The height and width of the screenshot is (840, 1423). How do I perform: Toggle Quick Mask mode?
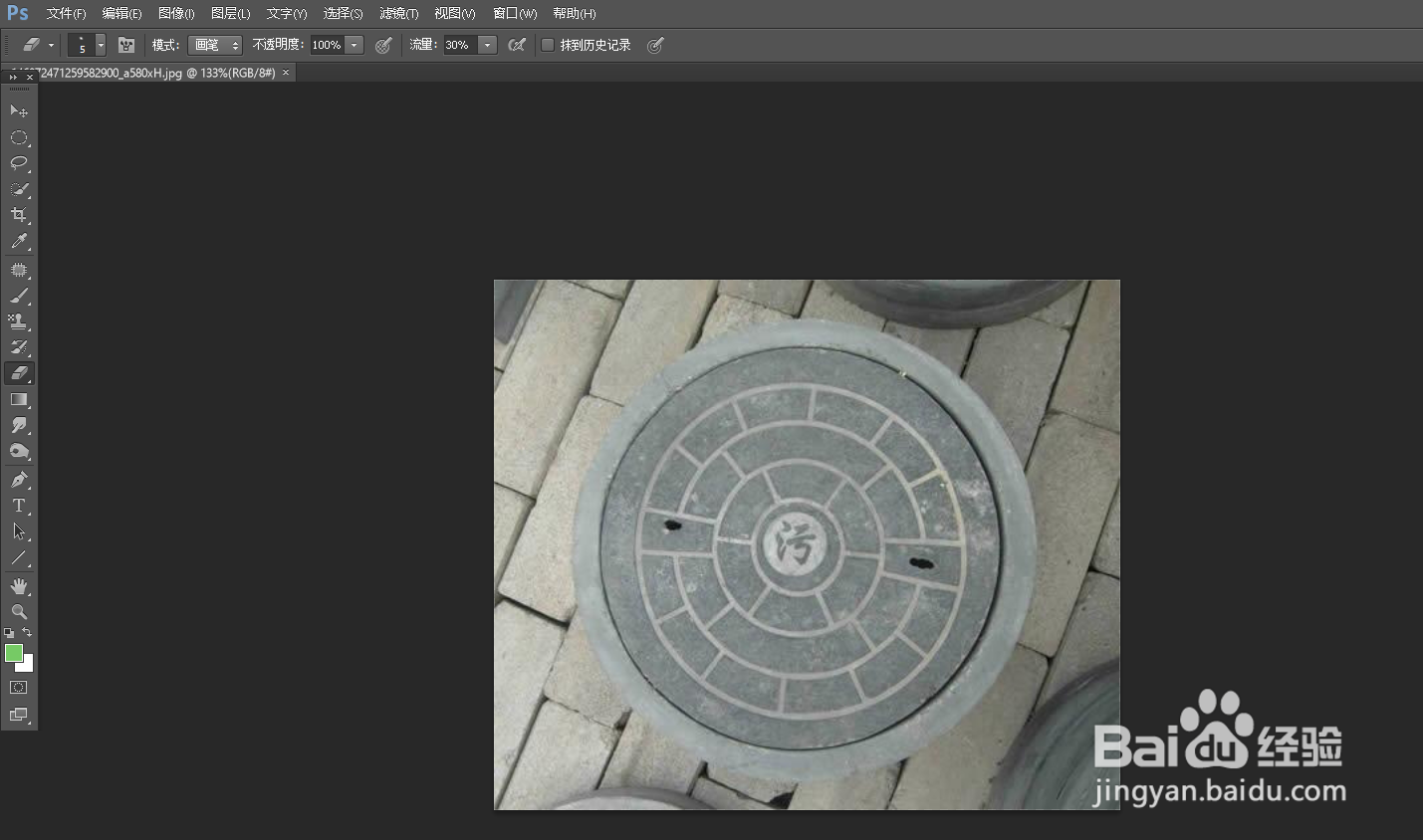19,688
